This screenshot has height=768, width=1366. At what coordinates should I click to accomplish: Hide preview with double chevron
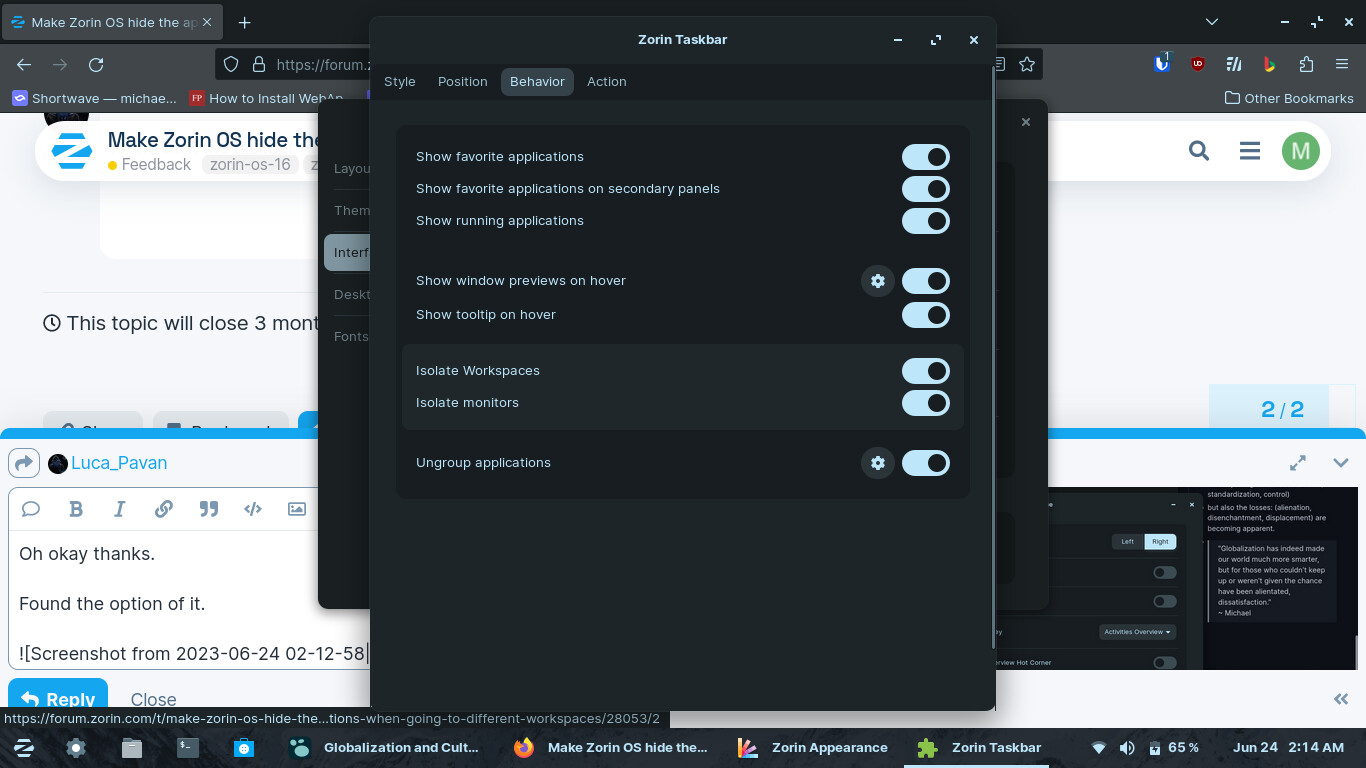[1341, 699]
